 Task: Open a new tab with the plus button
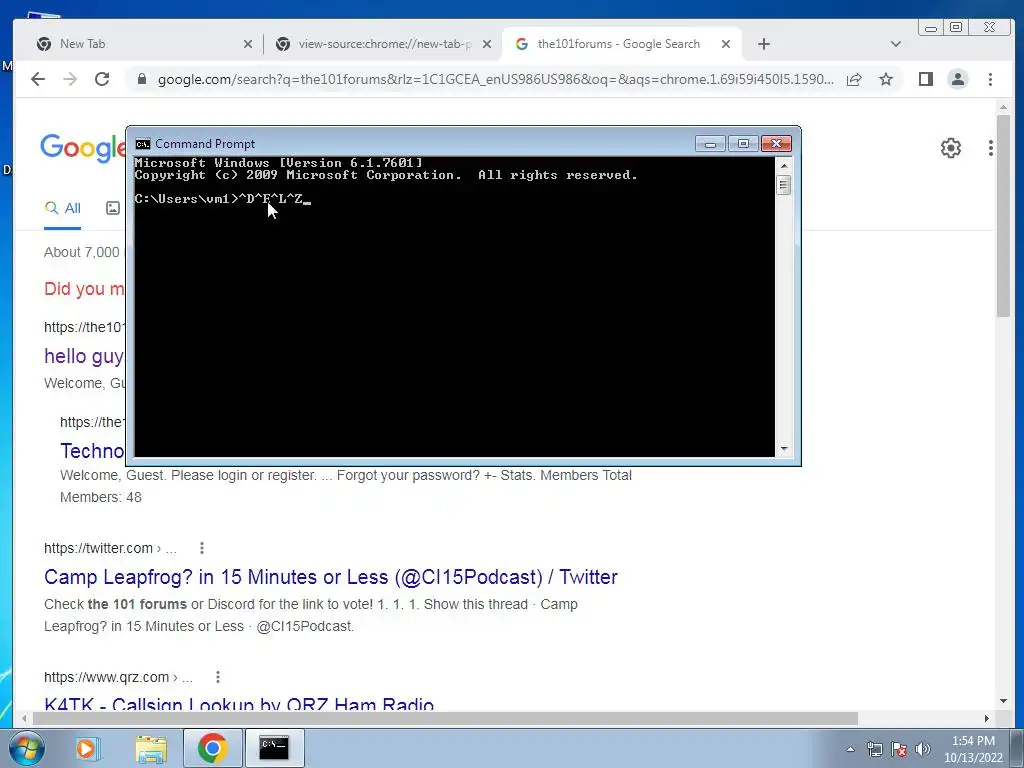[x=763, y=44]
